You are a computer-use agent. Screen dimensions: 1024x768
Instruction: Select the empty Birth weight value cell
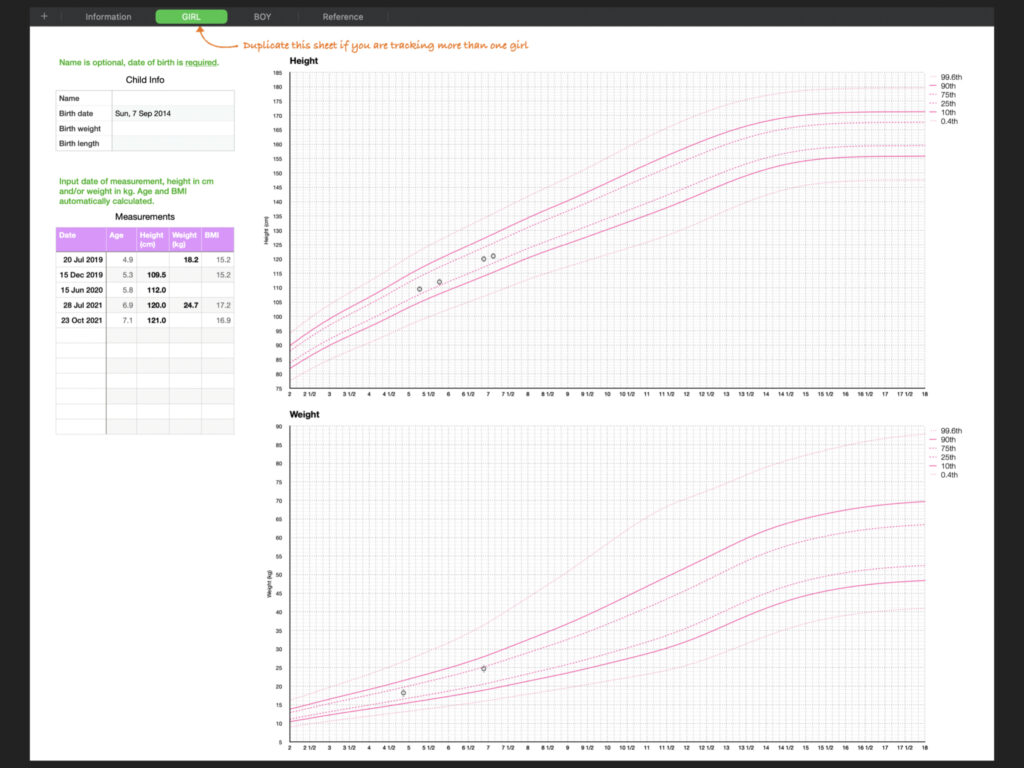172,128
